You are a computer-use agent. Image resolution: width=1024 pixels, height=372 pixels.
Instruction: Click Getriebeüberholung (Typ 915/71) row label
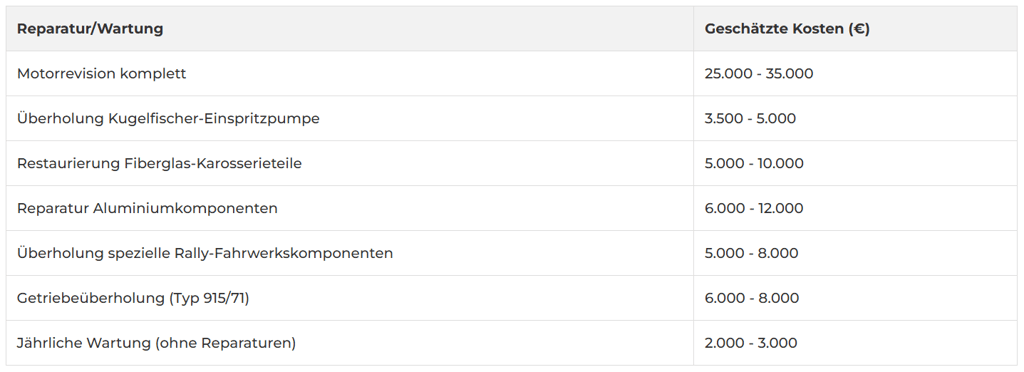[133, 298]
